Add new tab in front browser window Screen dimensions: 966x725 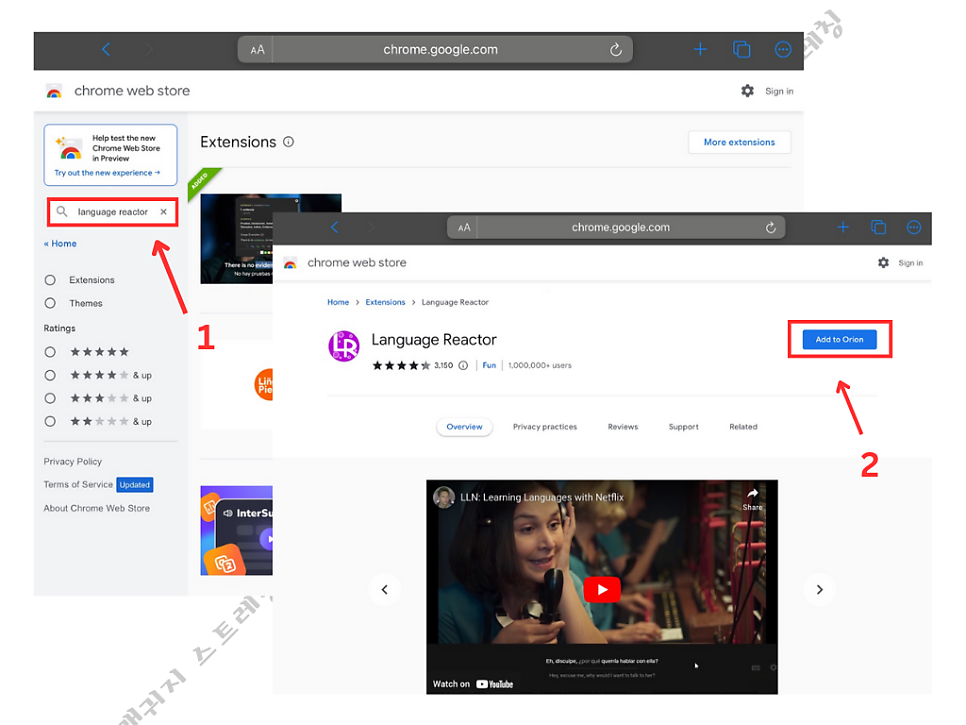pyautogui.click(x=843, y=227)
